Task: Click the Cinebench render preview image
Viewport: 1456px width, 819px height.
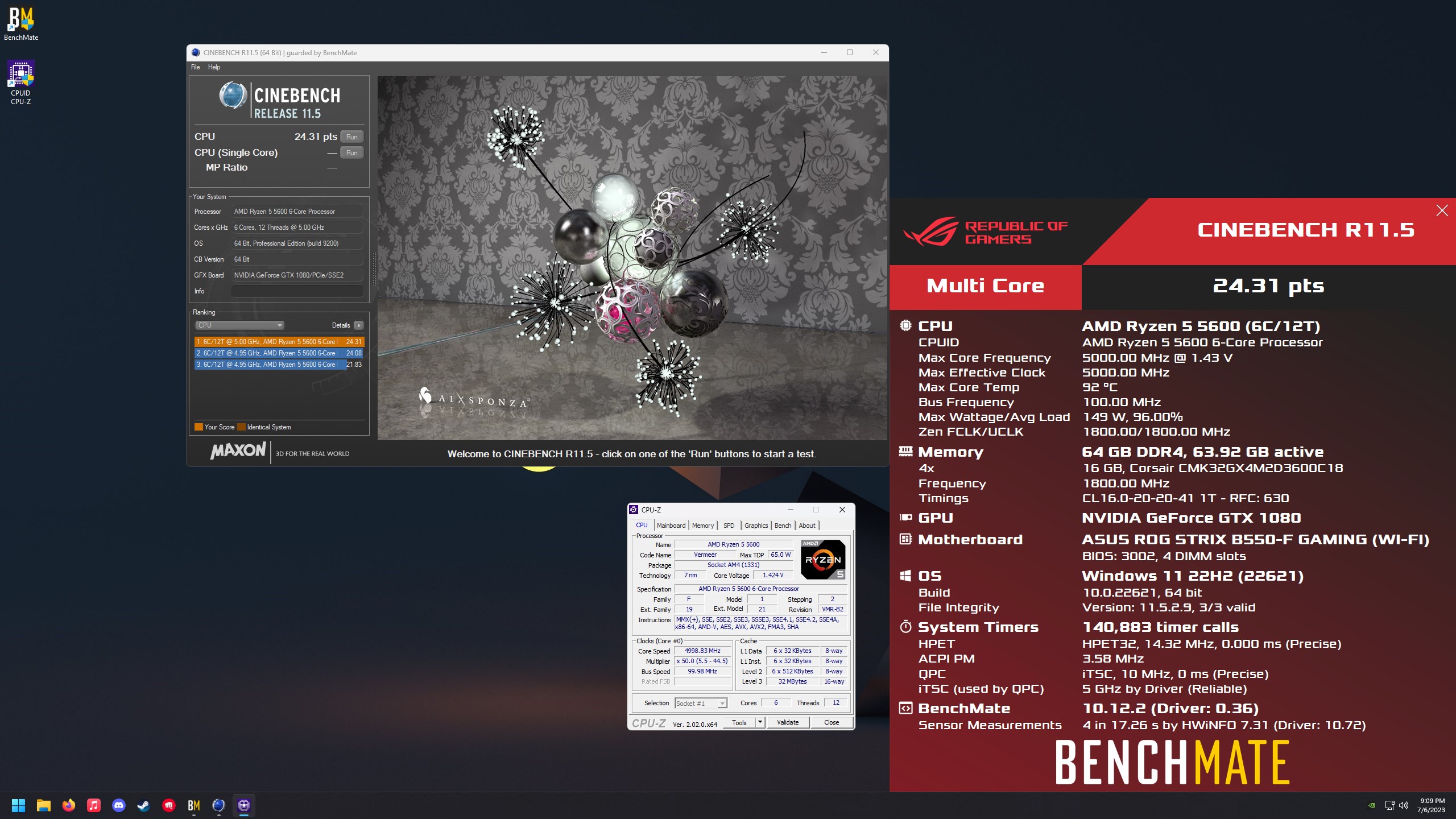Action: 632,258
